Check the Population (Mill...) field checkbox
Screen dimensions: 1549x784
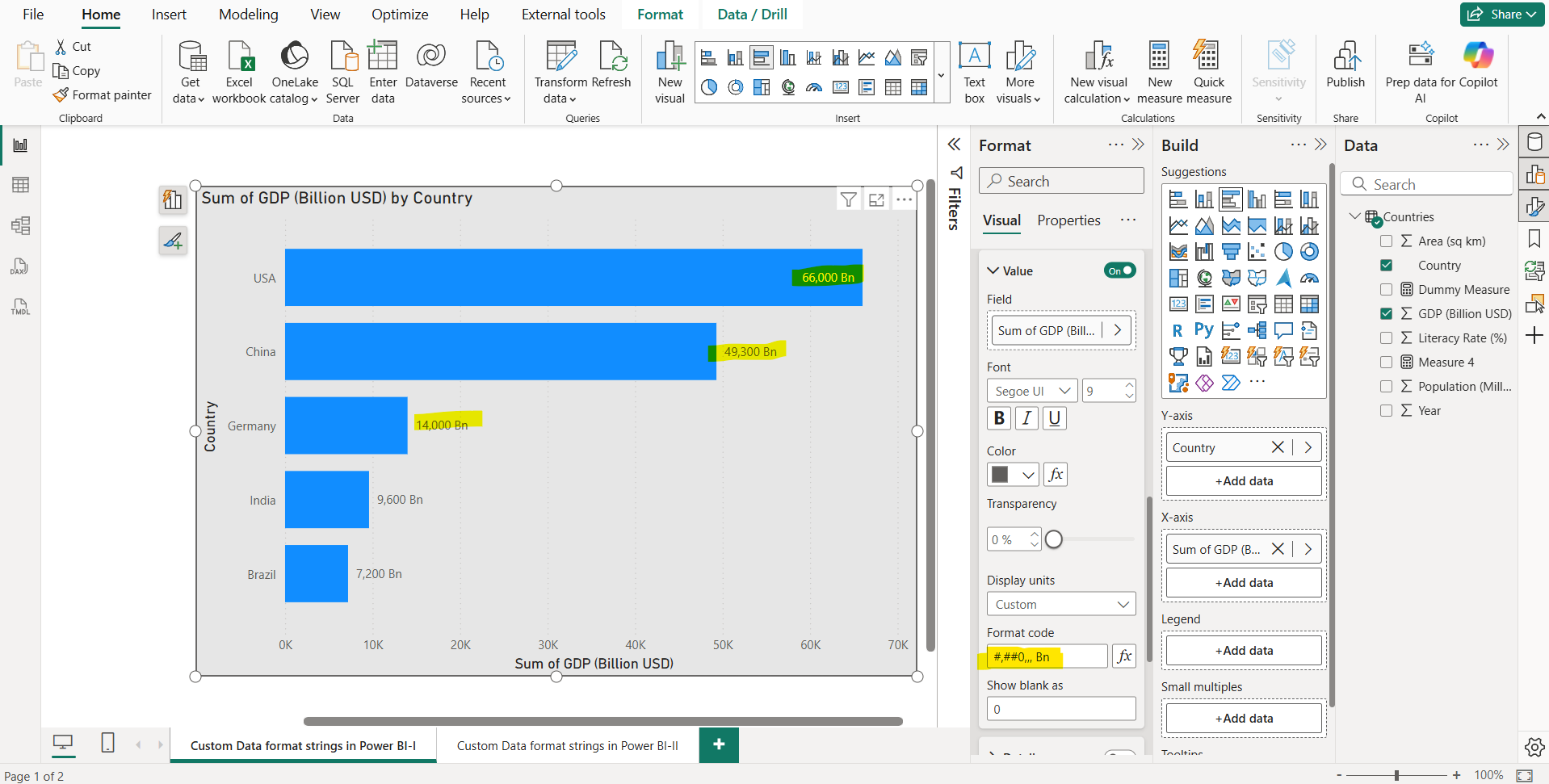click(x=1387, y=386)
